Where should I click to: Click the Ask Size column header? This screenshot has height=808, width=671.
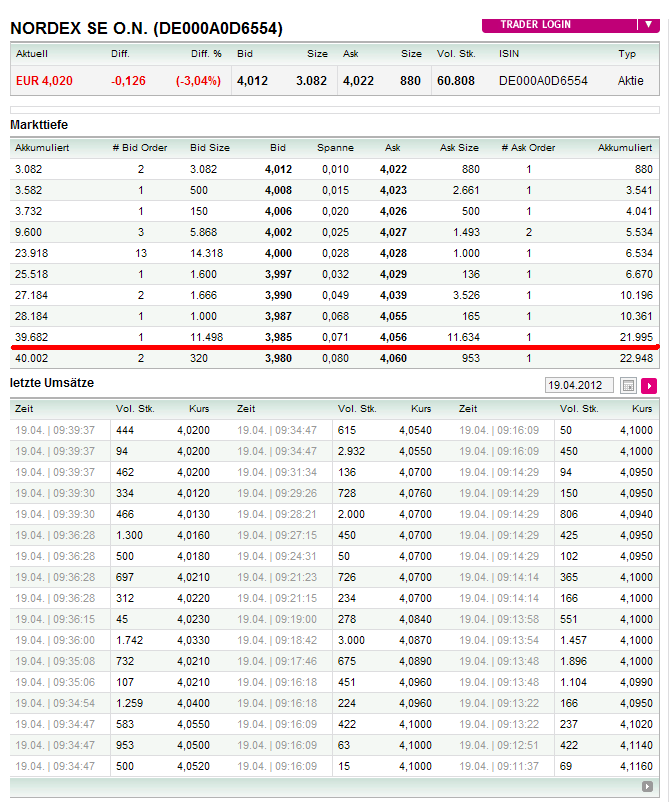pos(459,148)
